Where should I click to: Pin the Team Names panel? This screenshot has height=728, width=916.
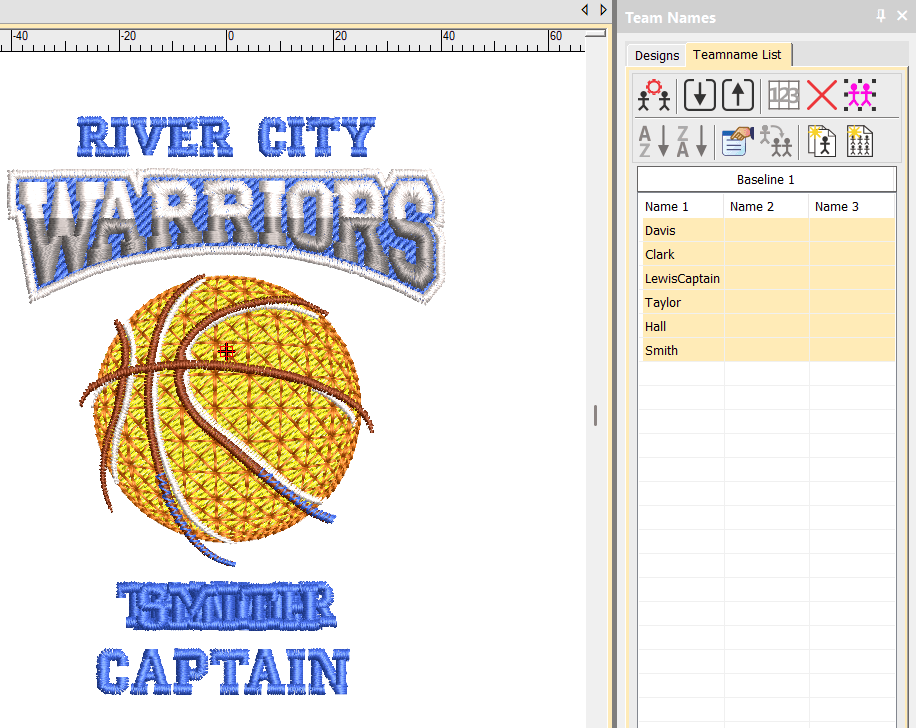coord(881,17)
